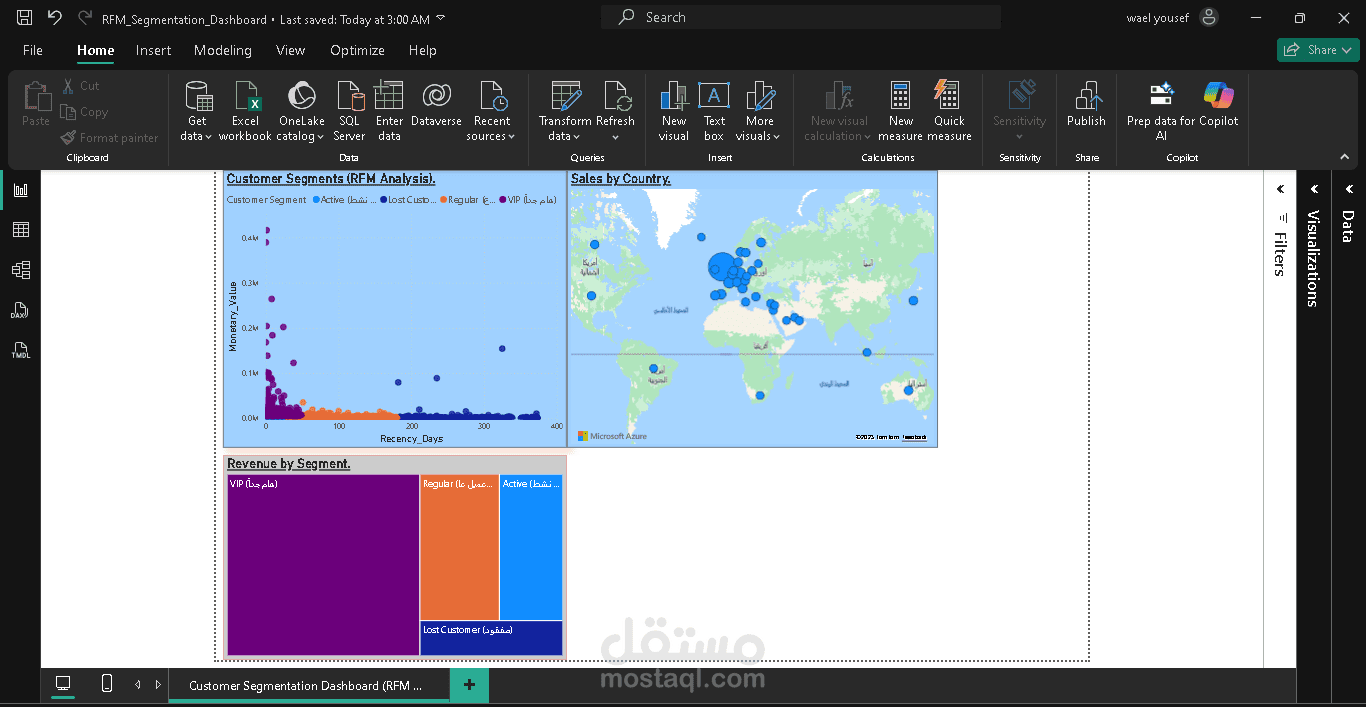The height and width of the screenshot is (707, 1366).
Task: Open Model view in left sidebar
Action: tap(20, 270)
